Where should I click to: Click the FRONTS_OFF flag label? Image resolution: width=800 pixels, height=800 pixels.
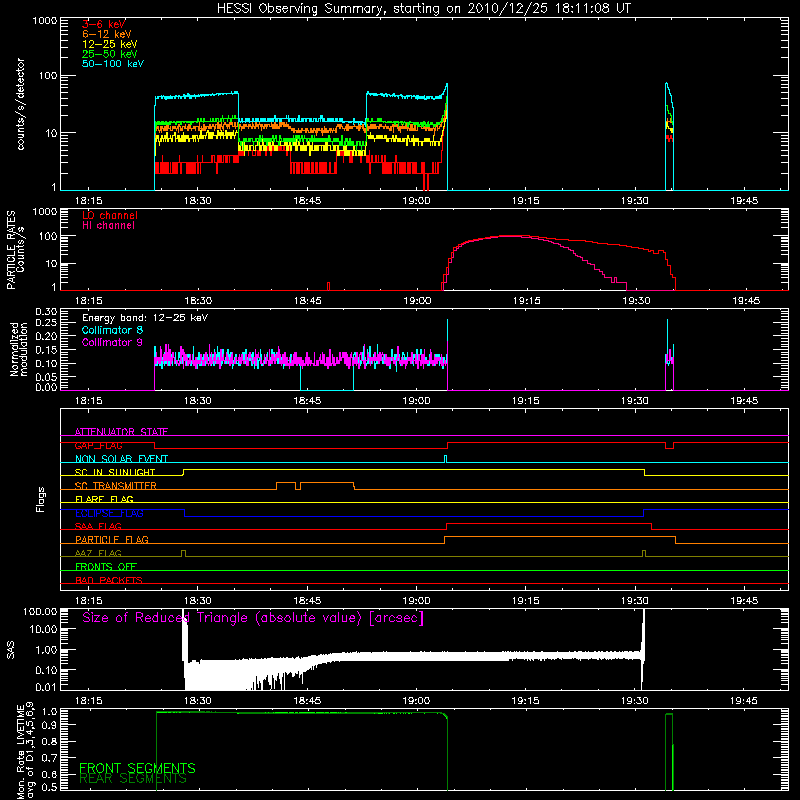point(106,566)
